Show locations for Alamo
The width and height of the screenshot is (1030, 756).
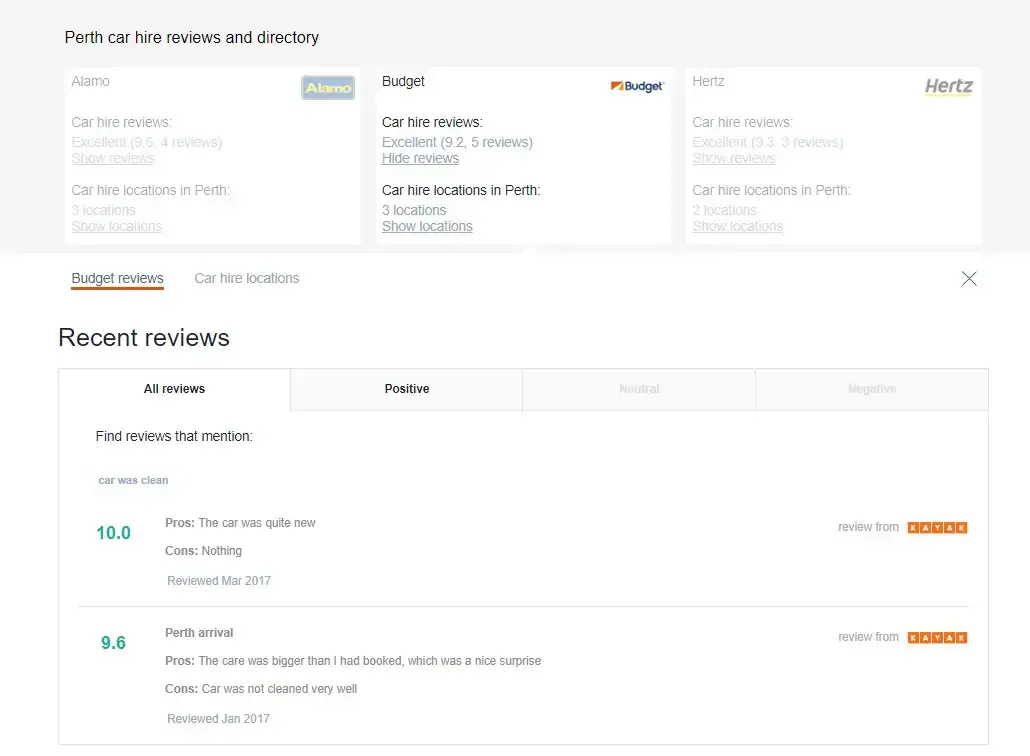pyautogui.click(x=116, y=226)
